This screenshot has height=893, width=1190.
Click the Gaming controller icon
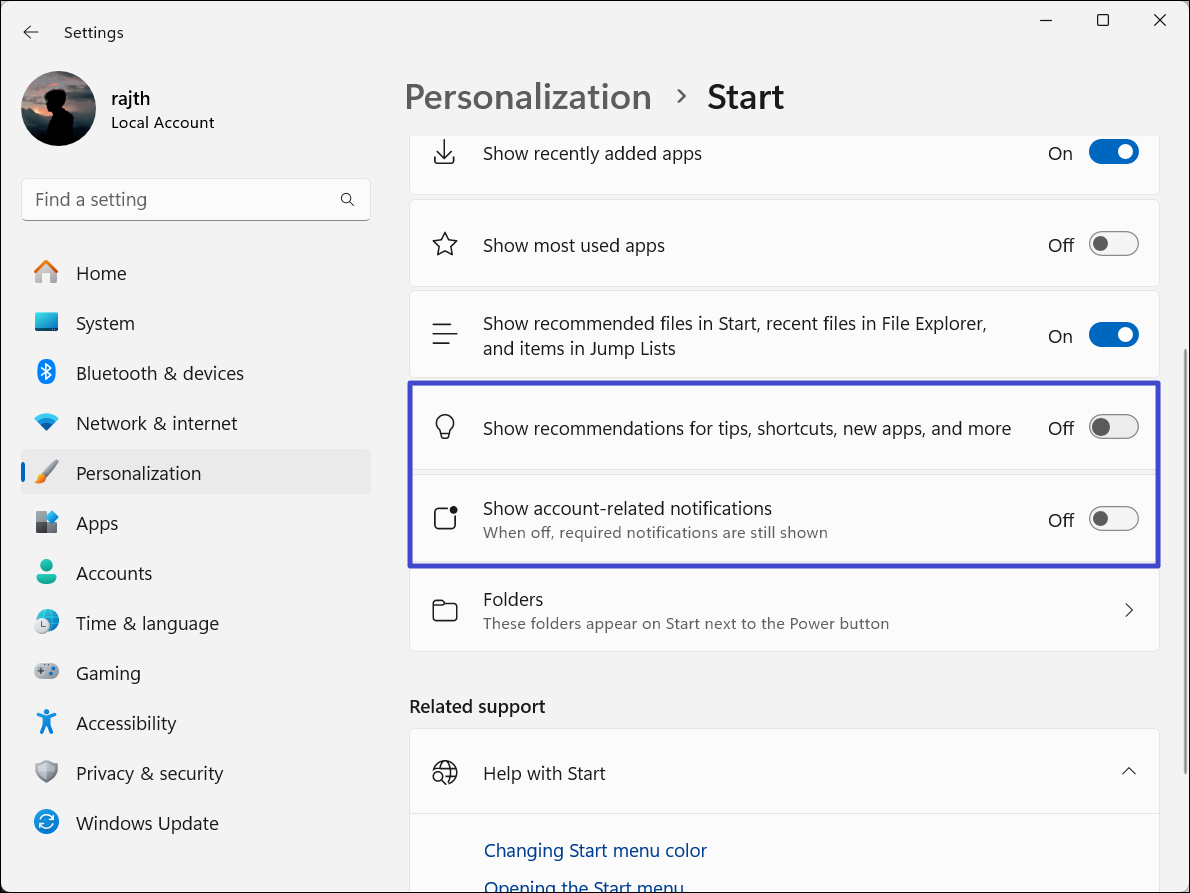46,673
